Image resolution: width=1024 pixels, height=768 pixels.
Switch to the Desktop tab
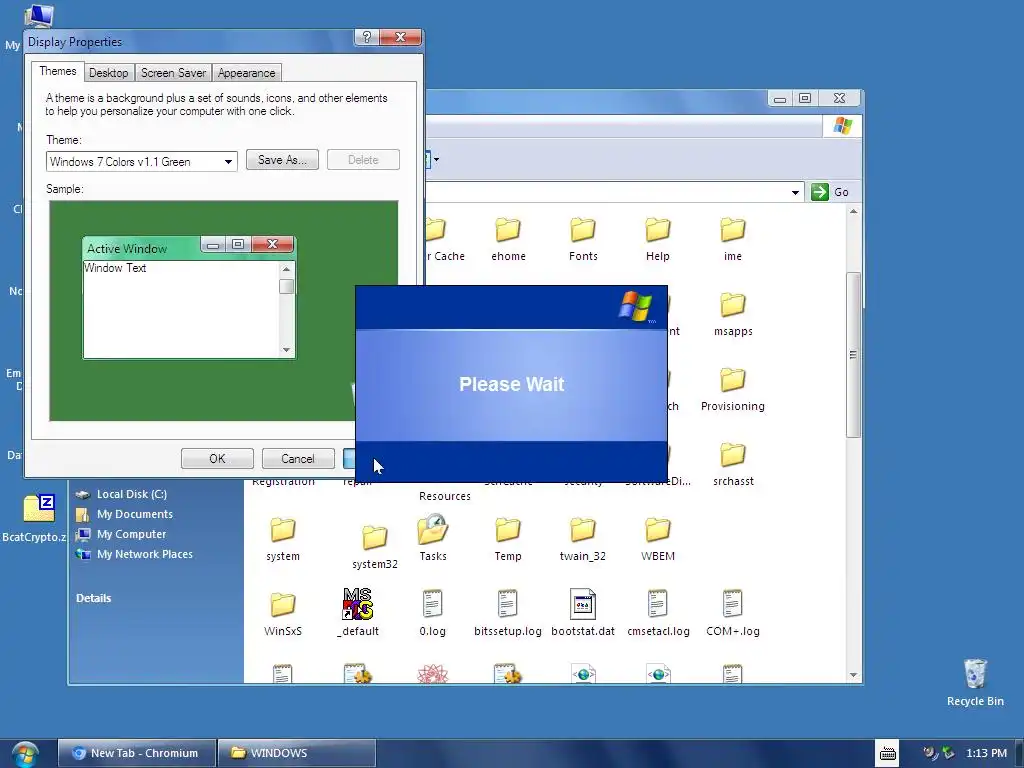pyautogui.click(x=108, y=73)
